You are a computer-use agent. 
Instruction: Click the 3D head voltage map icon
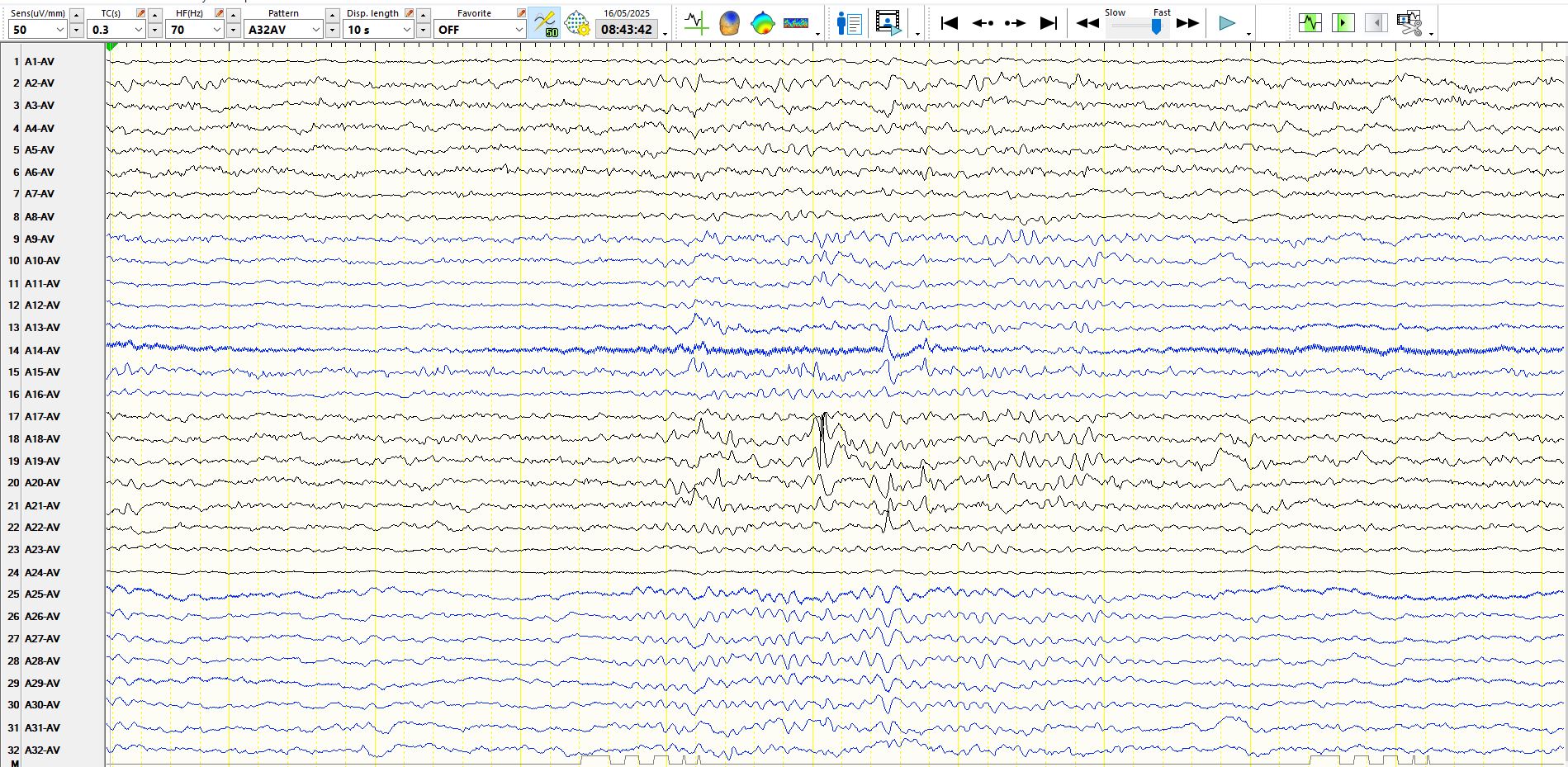coord(729,23)
